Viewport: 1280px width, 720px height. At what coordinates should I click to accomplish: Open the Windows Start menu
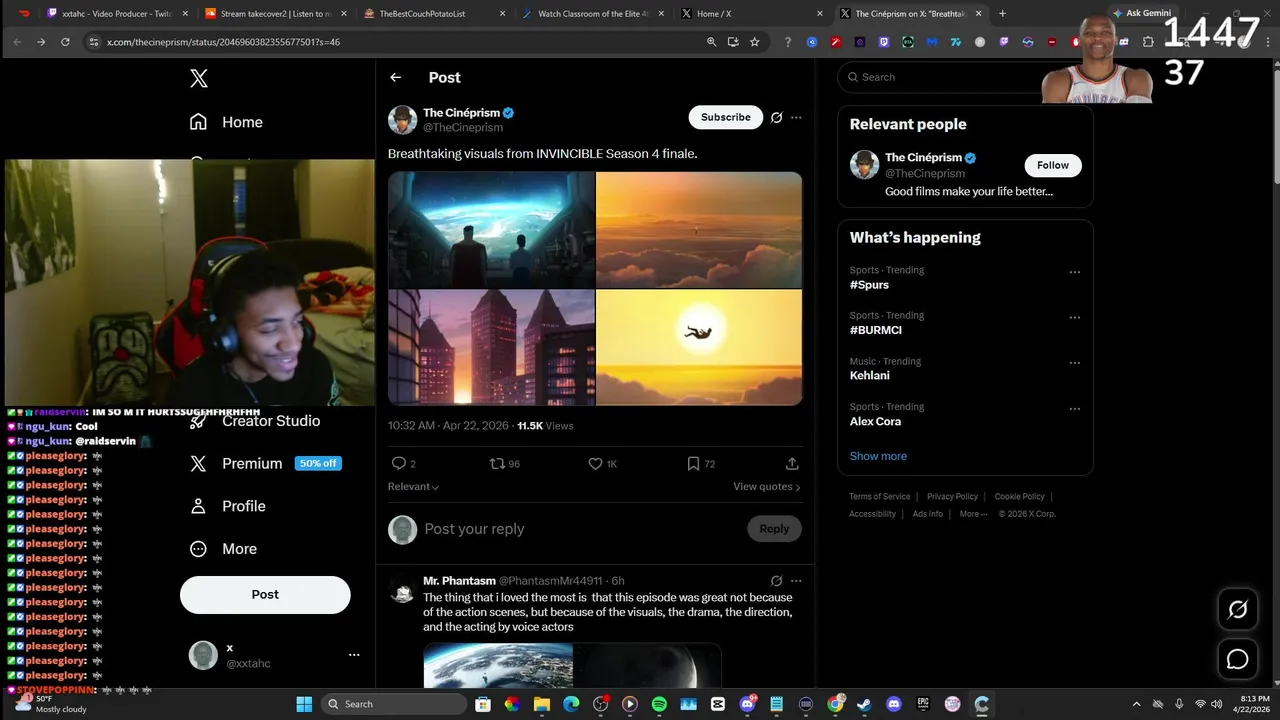pos(304,704)
